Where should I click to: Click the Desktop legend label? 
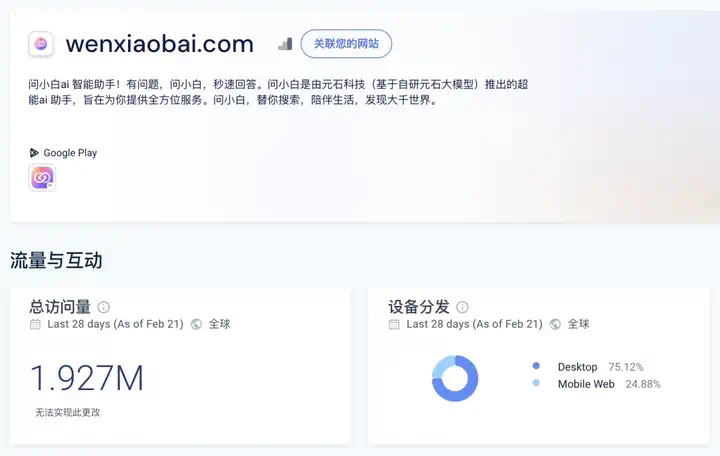(578, 367)
